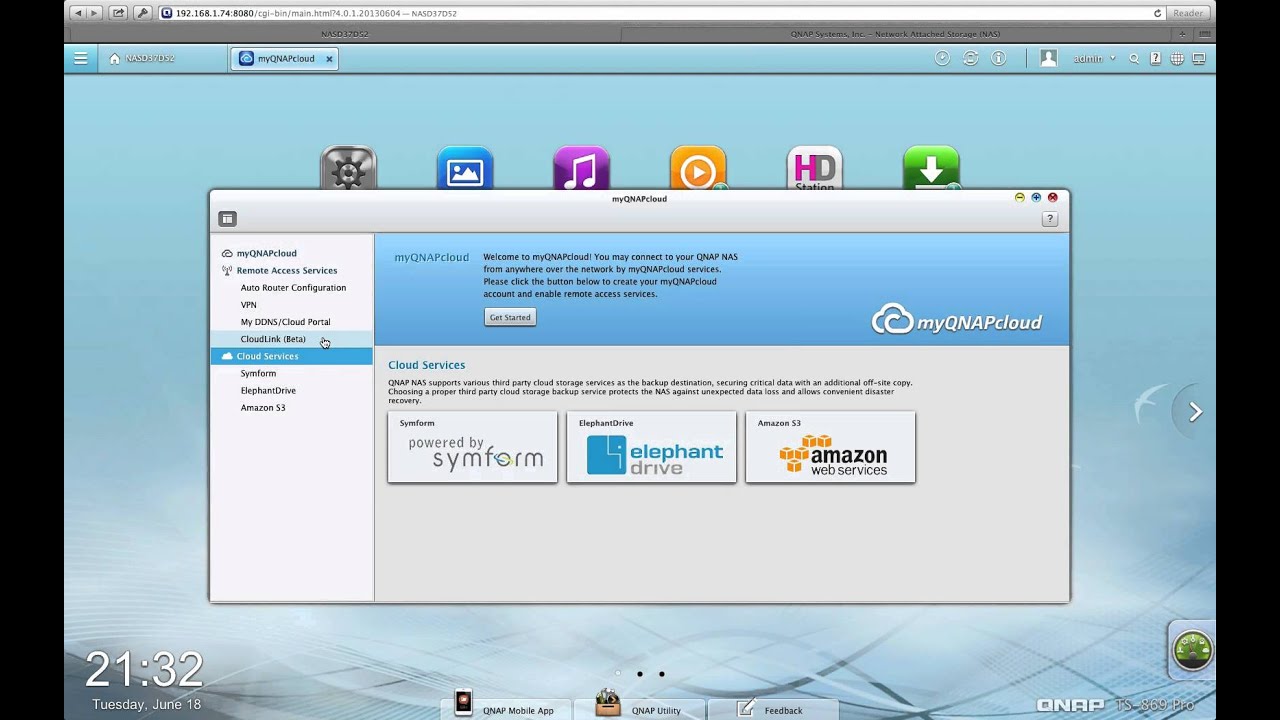Minimize the myQNAPcloud window with the yellow button
Screen dimensions: 1280x720
pyautogui.click(x=1020, y=198)
